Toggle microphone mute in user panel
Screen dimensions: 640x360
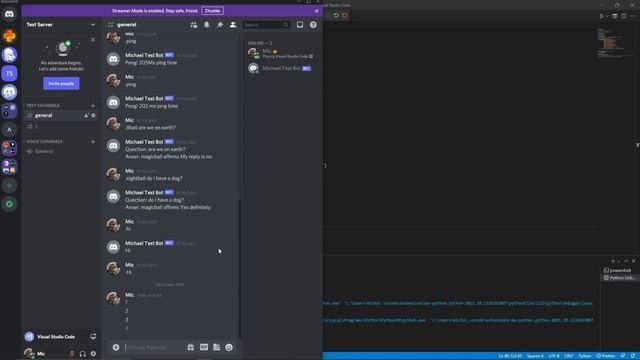point(72,353)
